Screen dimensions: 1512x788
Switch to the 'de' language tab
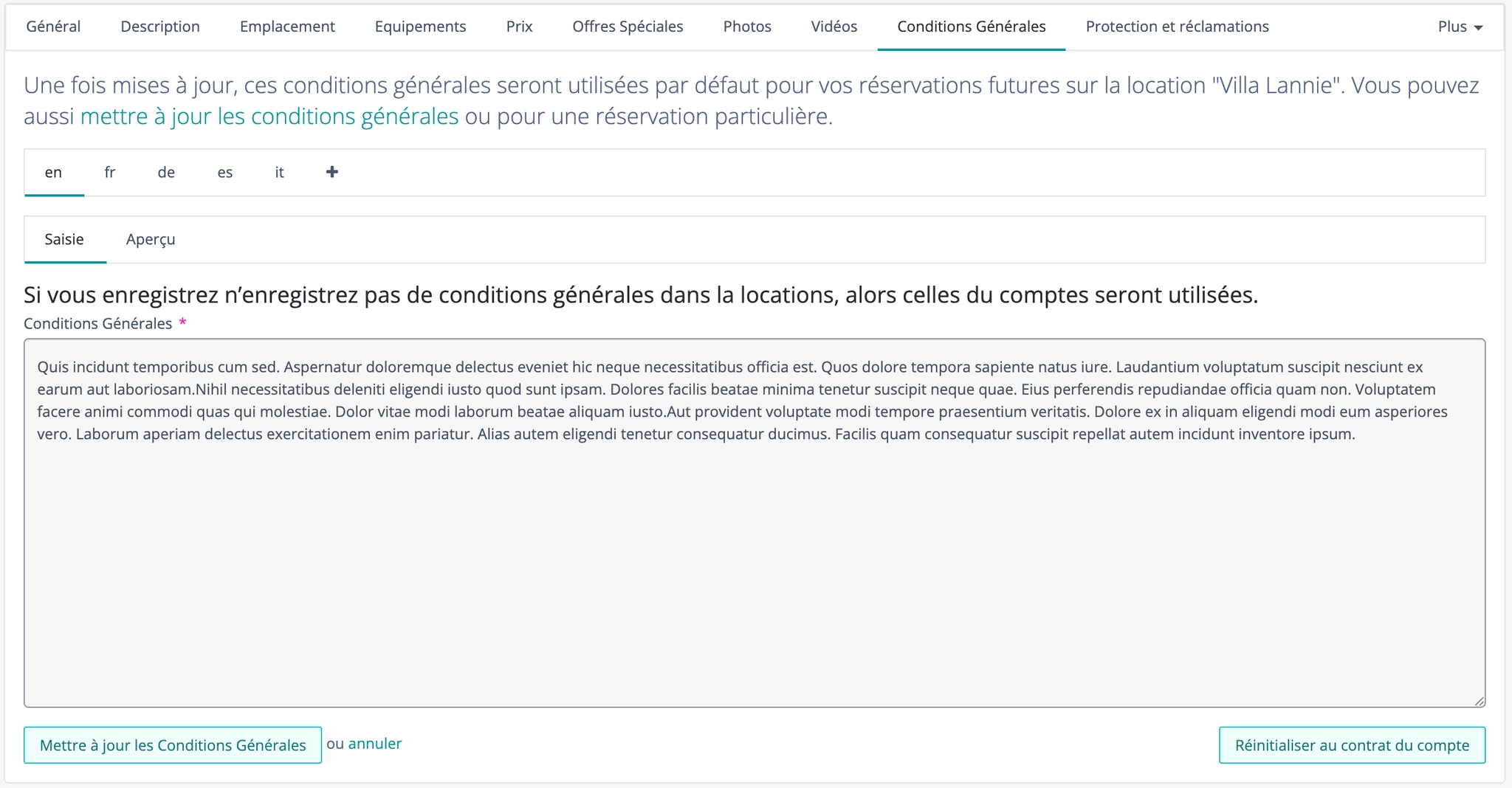point(166,173)
